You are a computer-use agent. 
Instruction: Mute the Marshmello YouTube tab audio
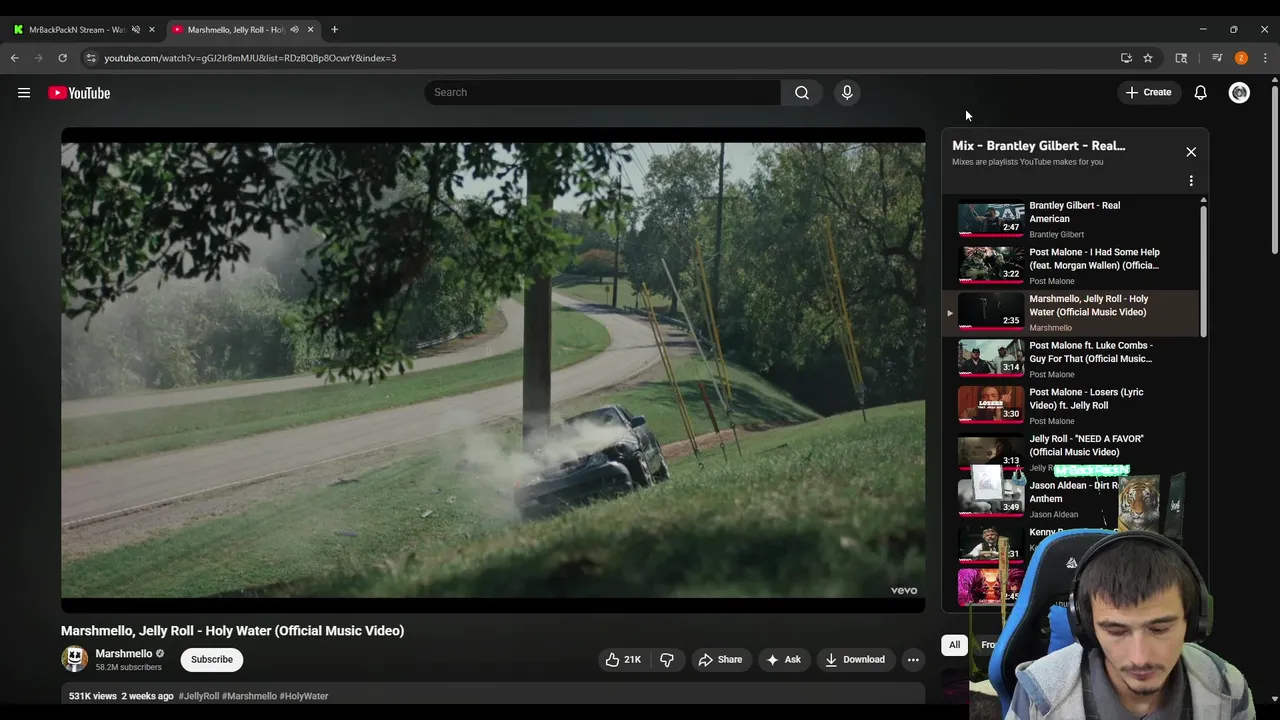click(x=294, y=29)
